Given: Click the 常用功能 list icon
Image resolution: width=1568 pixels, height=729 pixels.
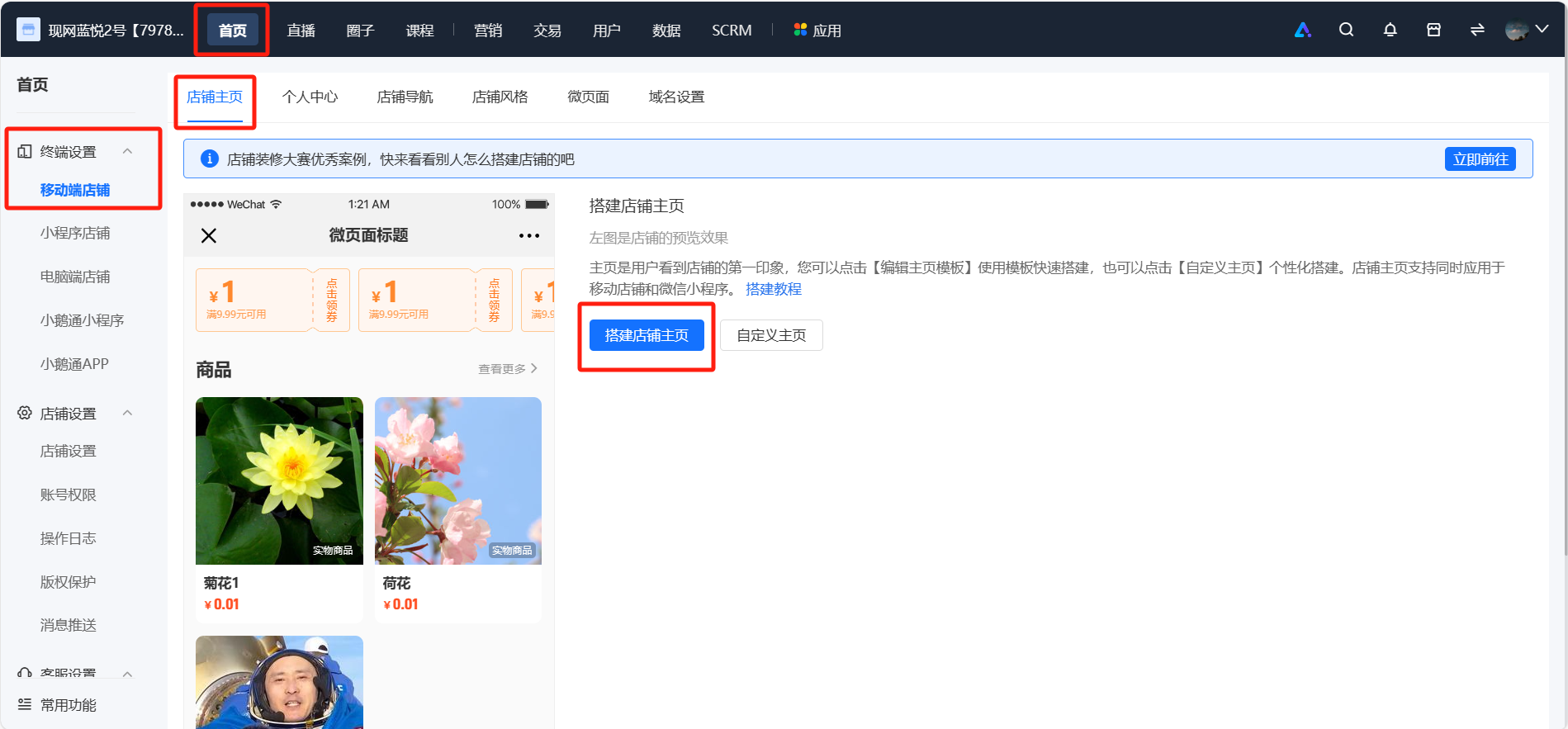Looking at the screenshot, I should 25,704.
